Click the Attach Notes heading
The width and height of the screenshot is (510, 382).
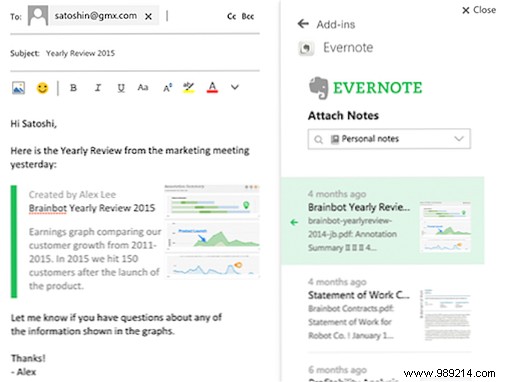[343, 116]
